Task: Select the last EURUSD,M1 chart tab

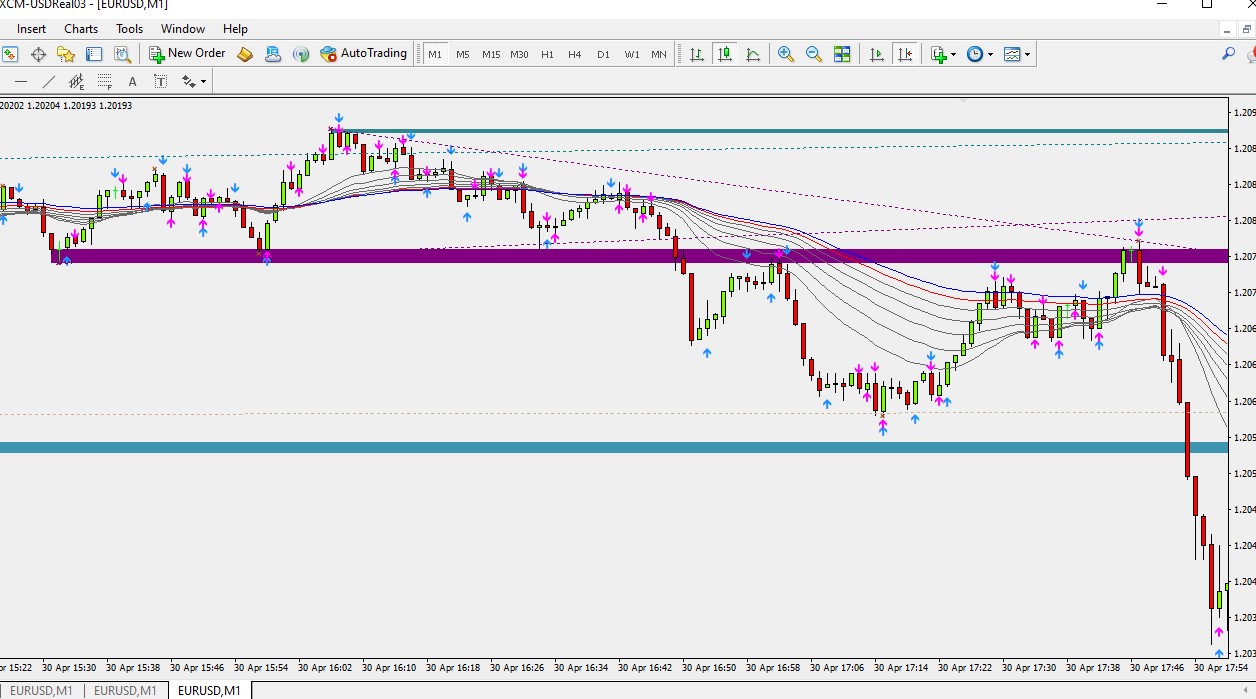Action: click(209, 690)
